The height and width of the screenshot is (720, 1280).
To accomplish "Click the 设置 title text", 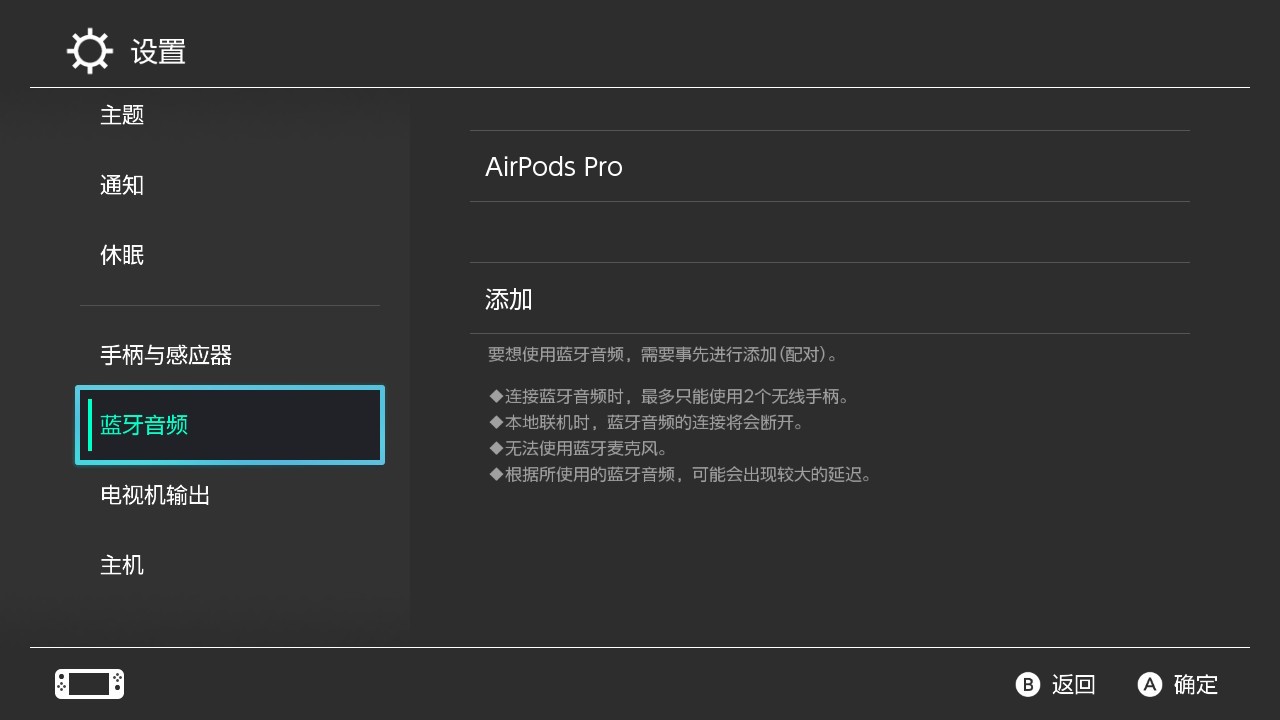I will pos(158,52).
